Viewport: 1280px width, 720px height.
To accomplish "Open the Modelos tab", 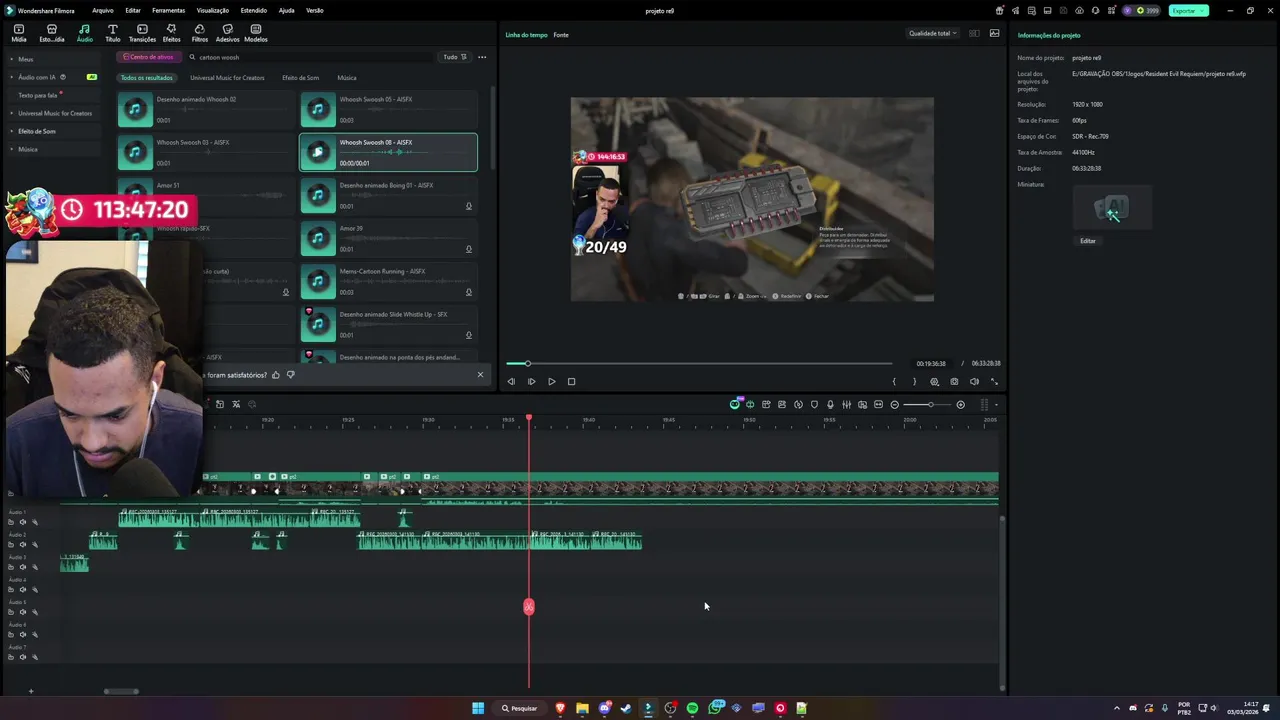I will 256,33.
